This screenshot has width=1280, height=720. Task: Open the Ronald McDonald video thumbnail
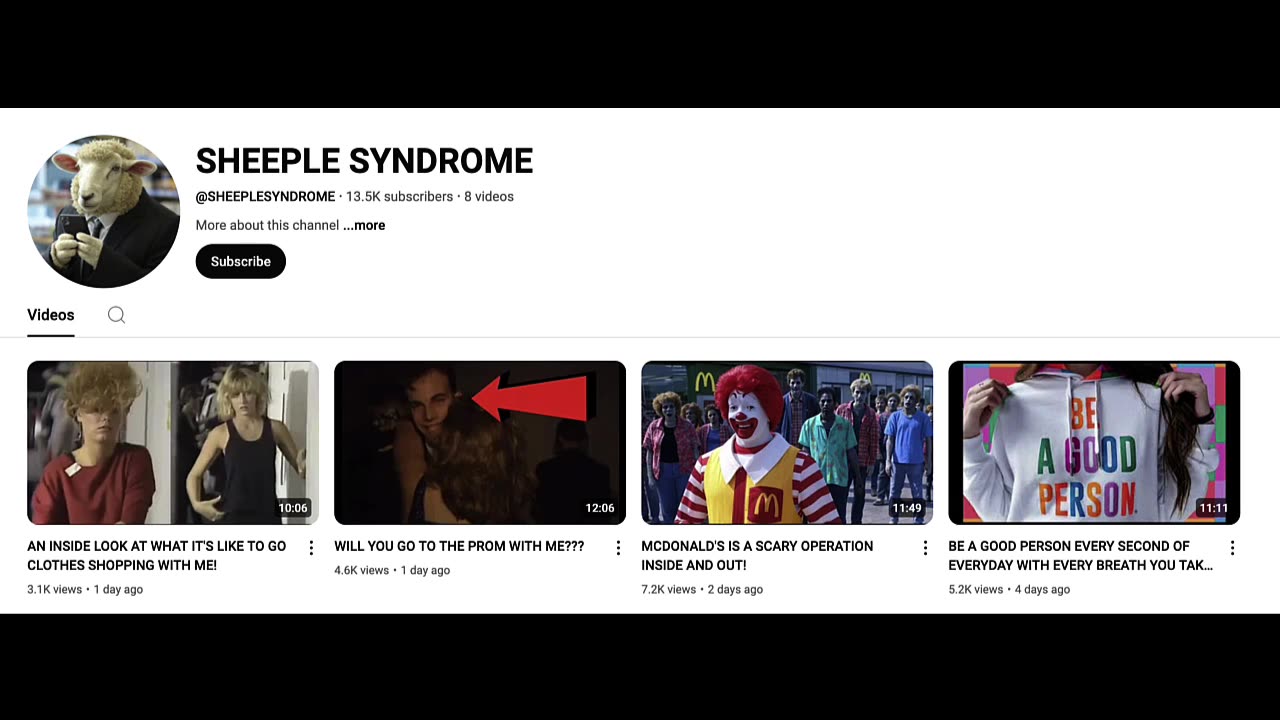point(787,443)
